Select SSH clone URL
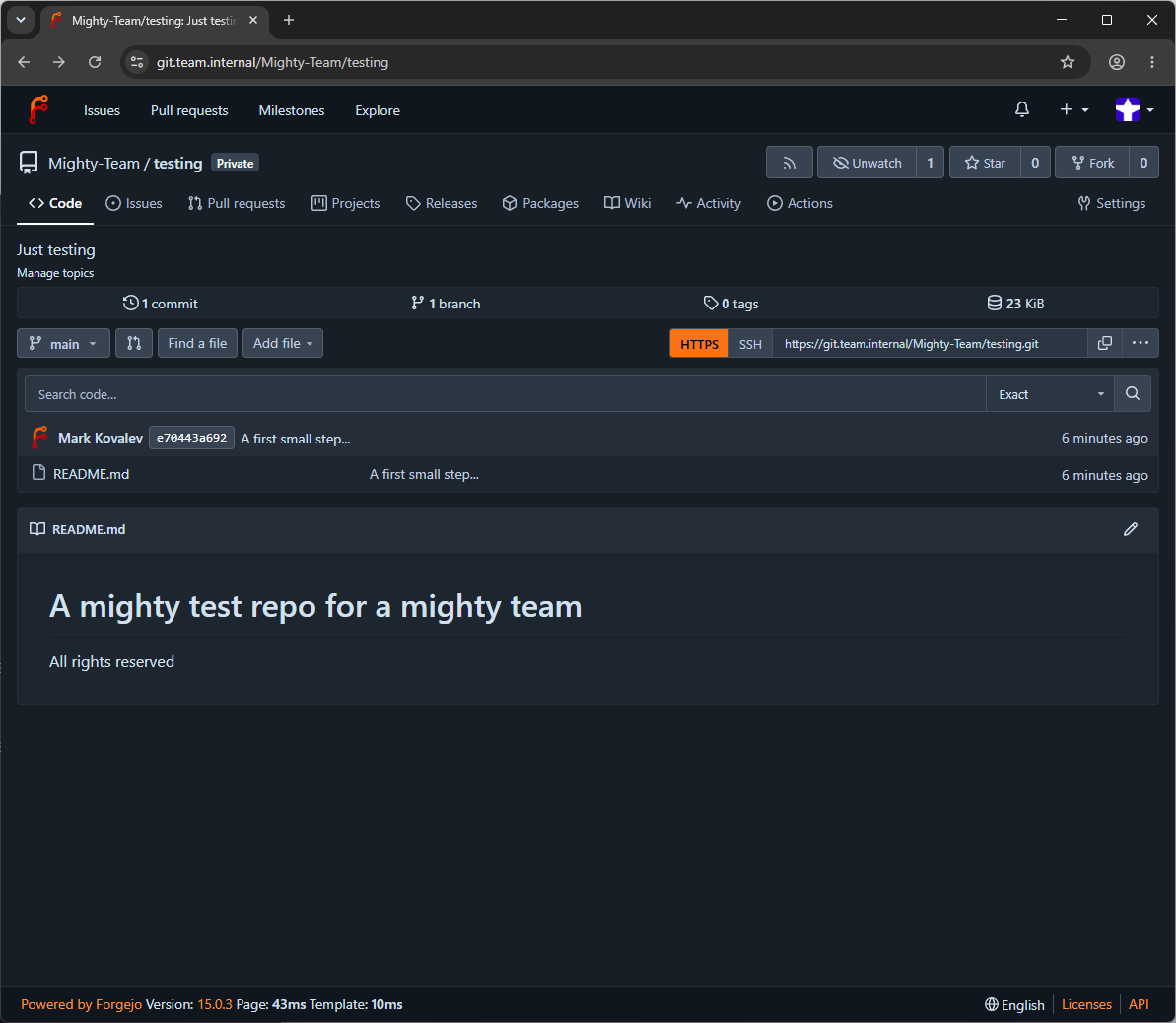1176x1023 pixels. (x=750, y=344)
